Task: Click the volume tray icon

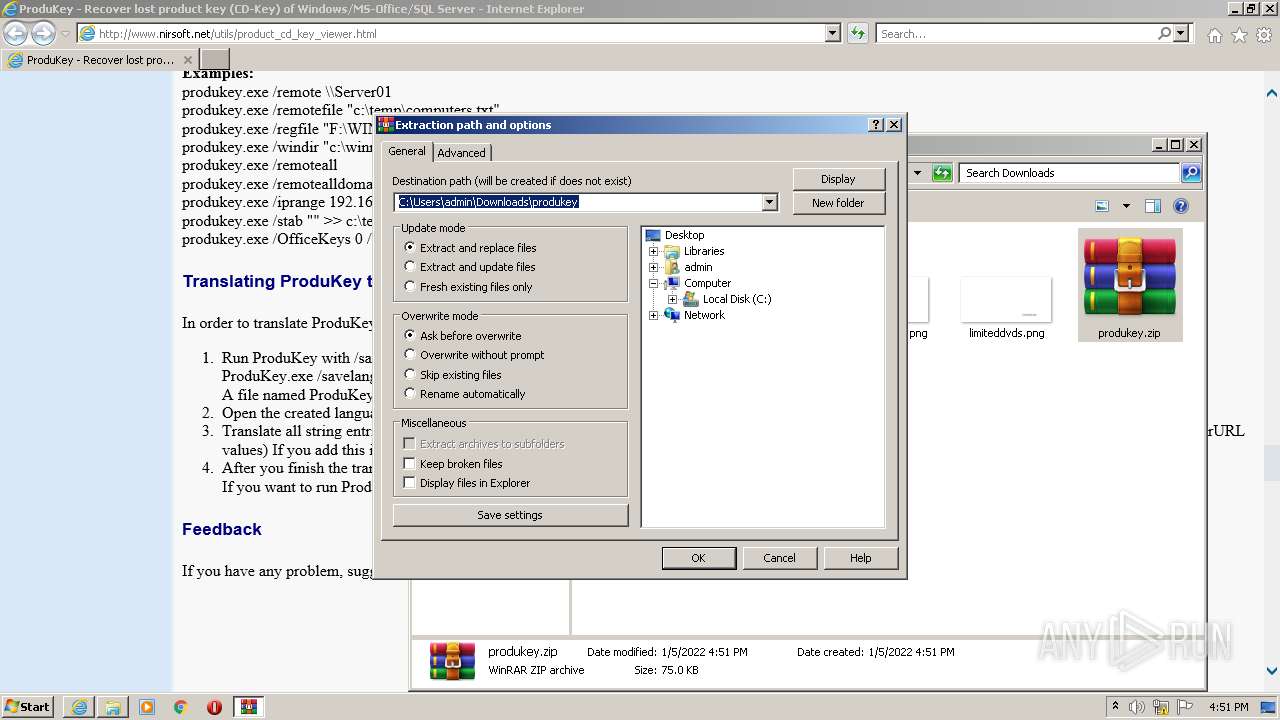Action: click(x=1137, y=707)
